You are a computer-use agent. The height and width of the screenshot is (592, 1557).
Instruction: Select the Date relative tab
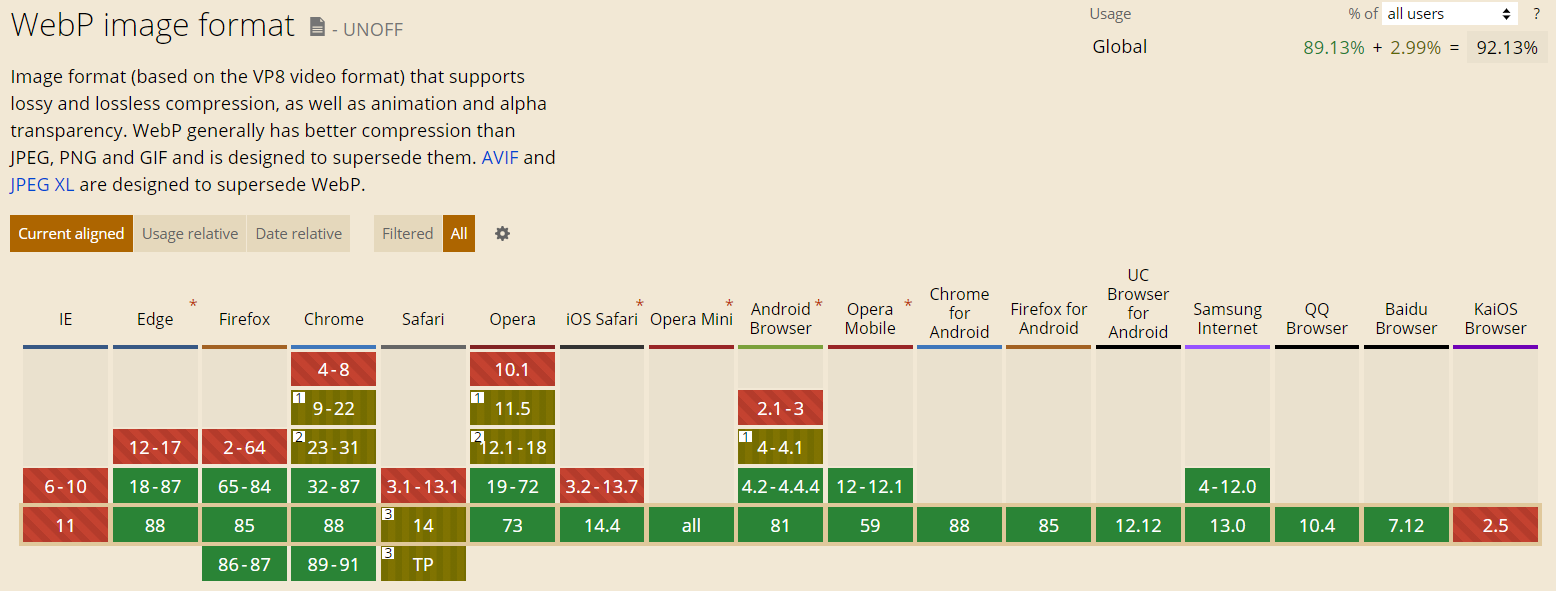pos(298,233)
